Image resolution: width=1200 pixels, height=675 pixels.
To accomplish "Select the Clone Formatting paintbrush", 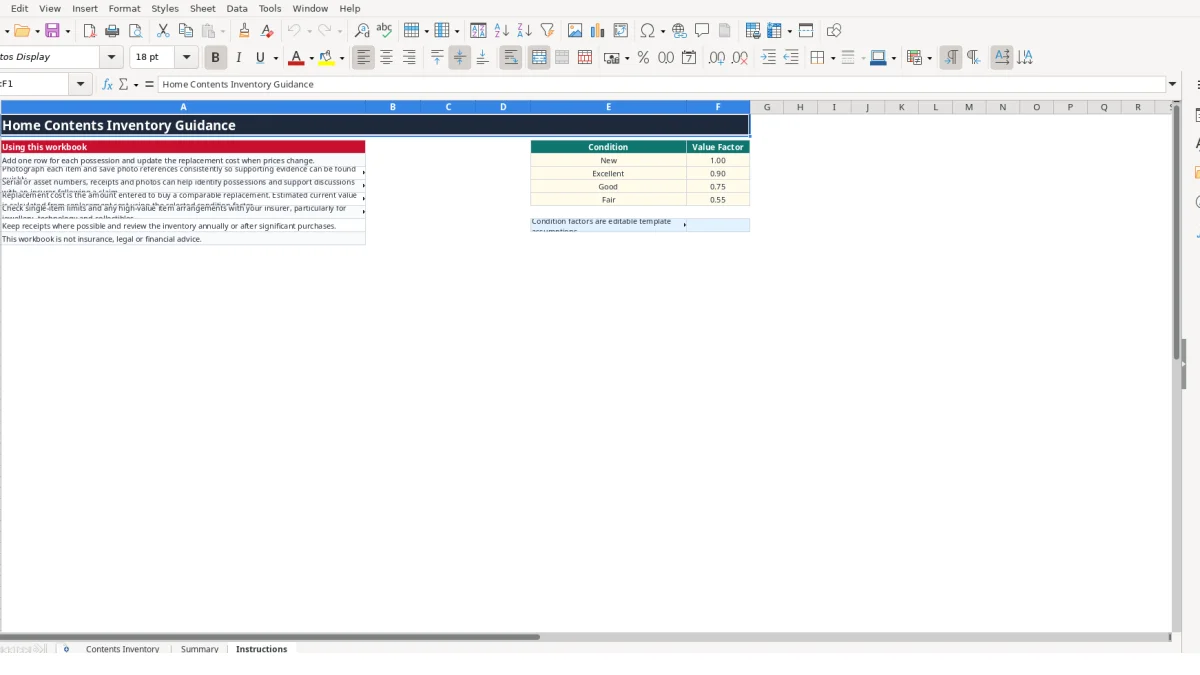I will (244, 31).
